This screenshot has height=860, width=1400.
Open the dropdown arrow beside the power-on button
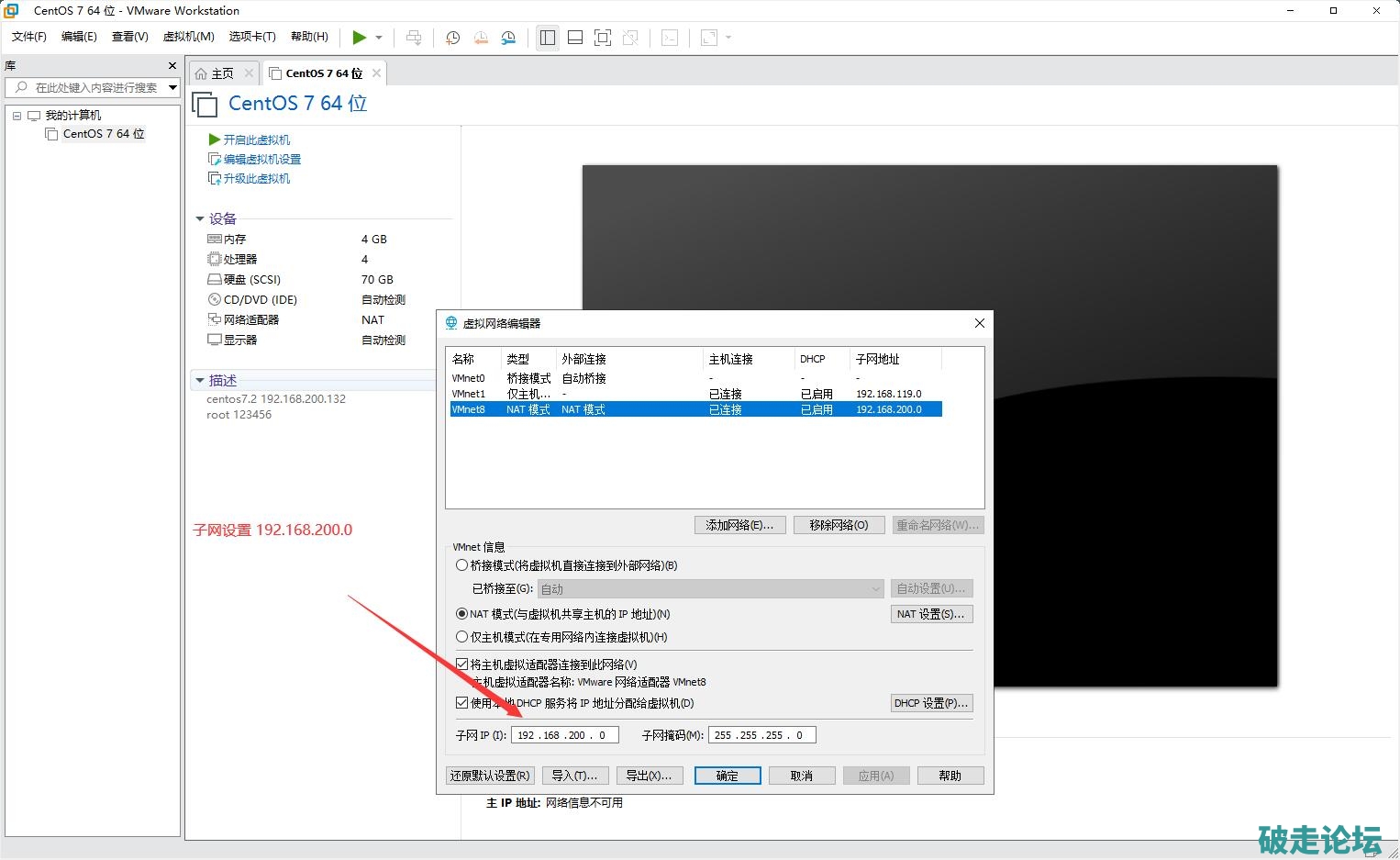(x=379, y=38)
